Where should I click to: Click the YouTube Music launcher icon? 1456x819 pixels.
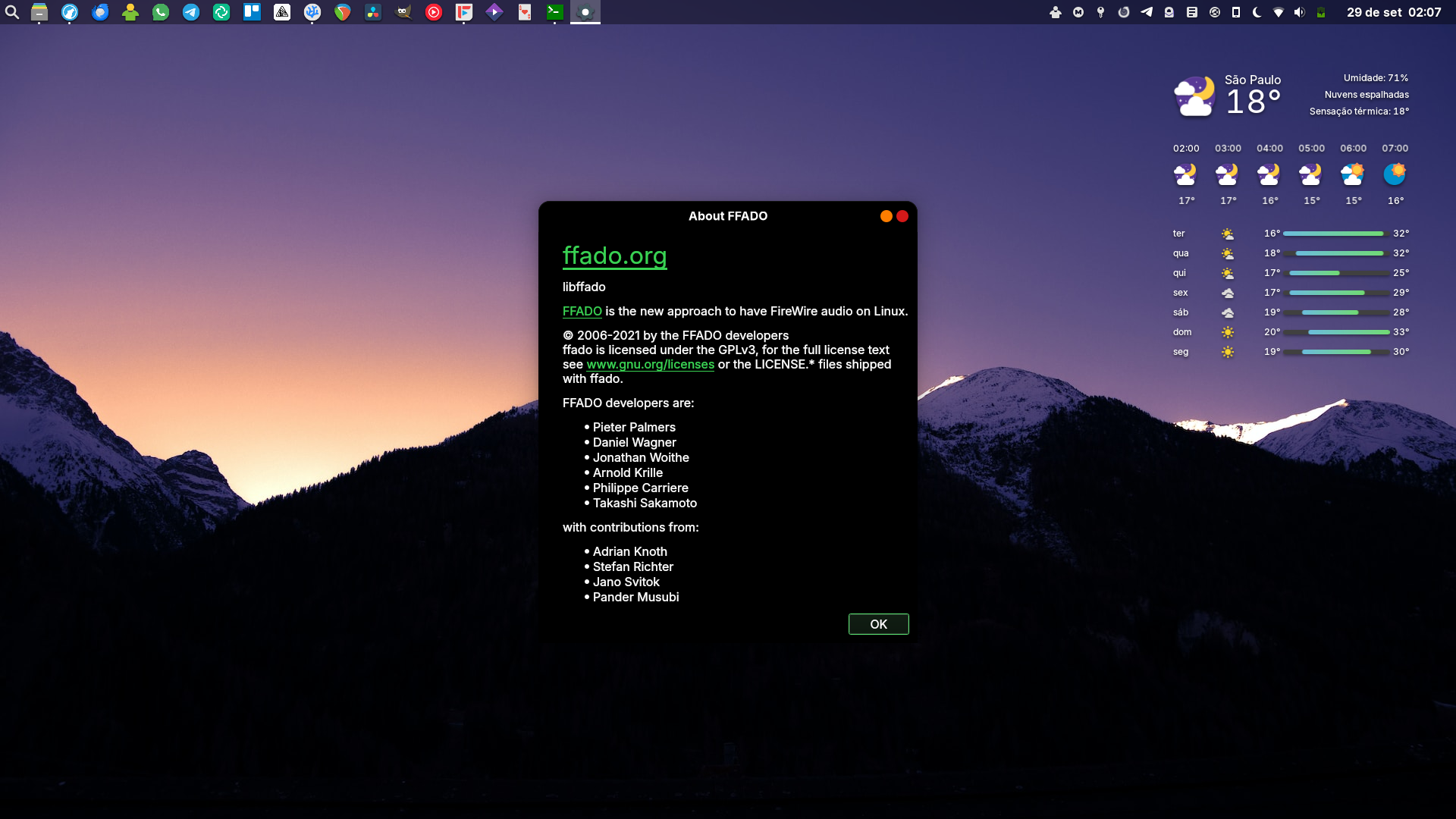[x=434, y=12]
